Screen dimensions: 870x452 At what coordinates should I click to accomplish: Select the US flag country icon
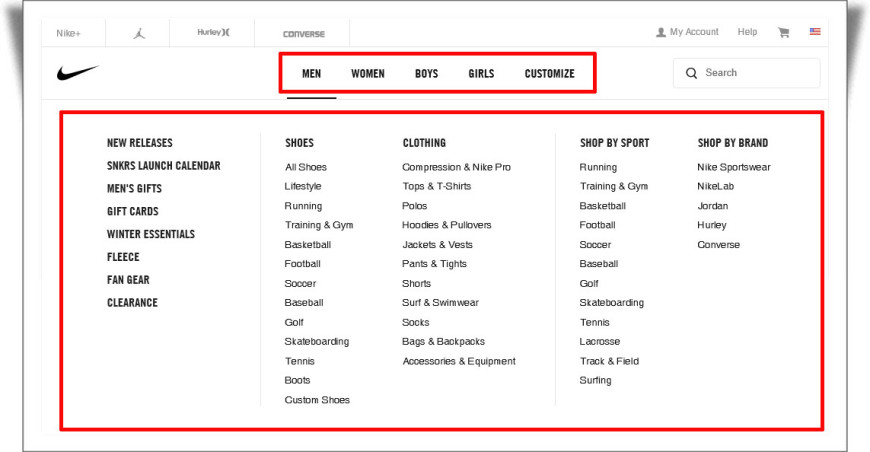click(x=815, y=32)
